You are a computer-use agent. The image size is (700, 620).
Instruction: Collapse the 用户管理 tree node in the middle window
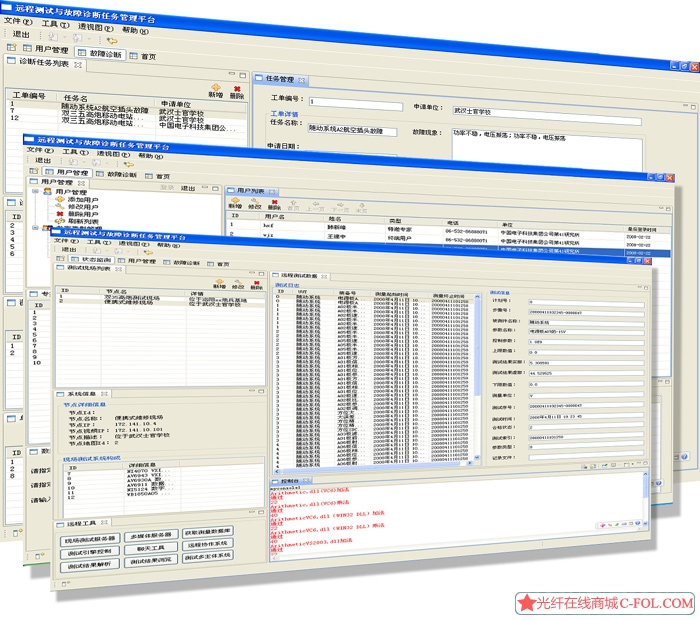point(35,191)
